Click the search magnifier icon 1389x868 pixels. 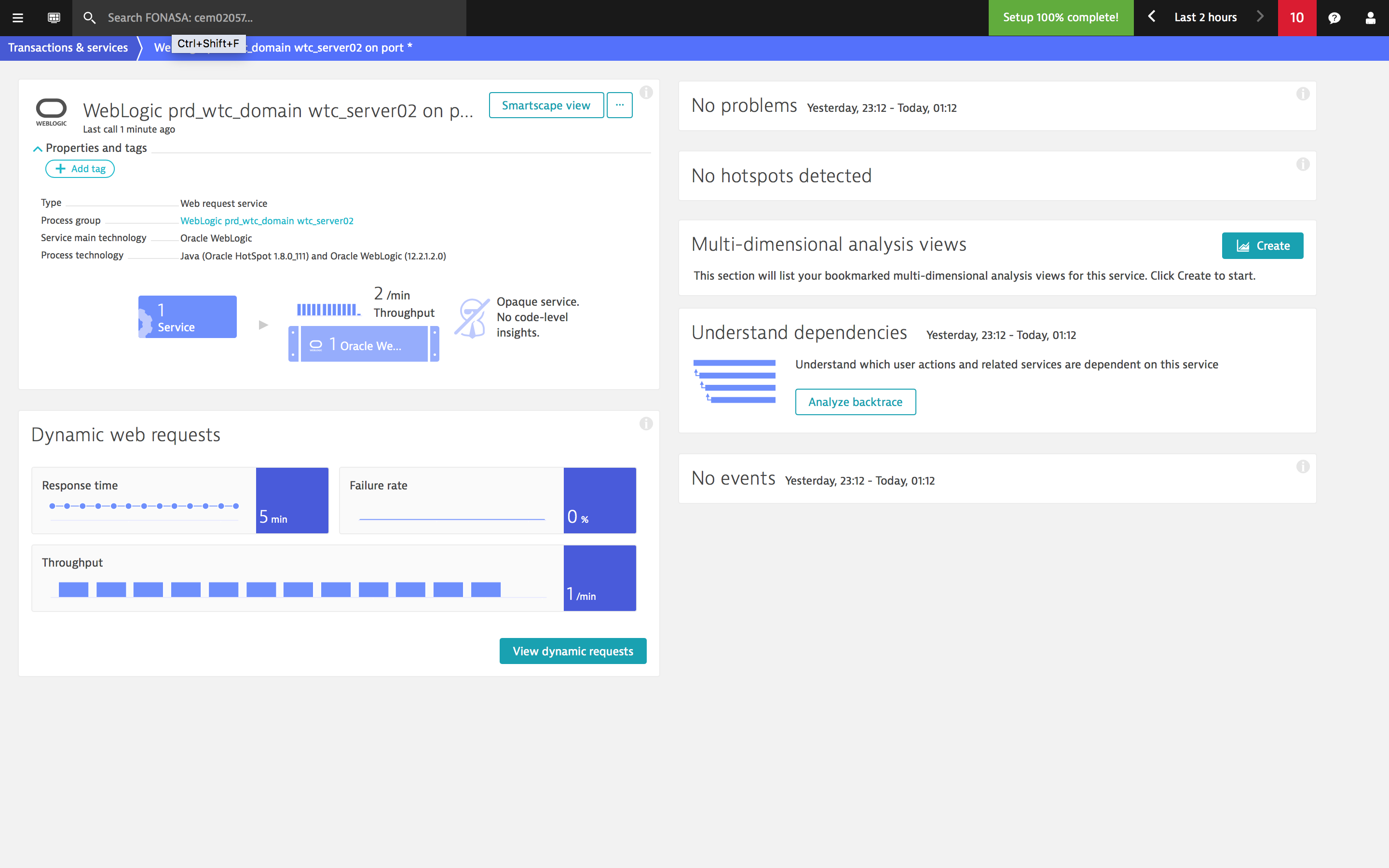[89, 18]
